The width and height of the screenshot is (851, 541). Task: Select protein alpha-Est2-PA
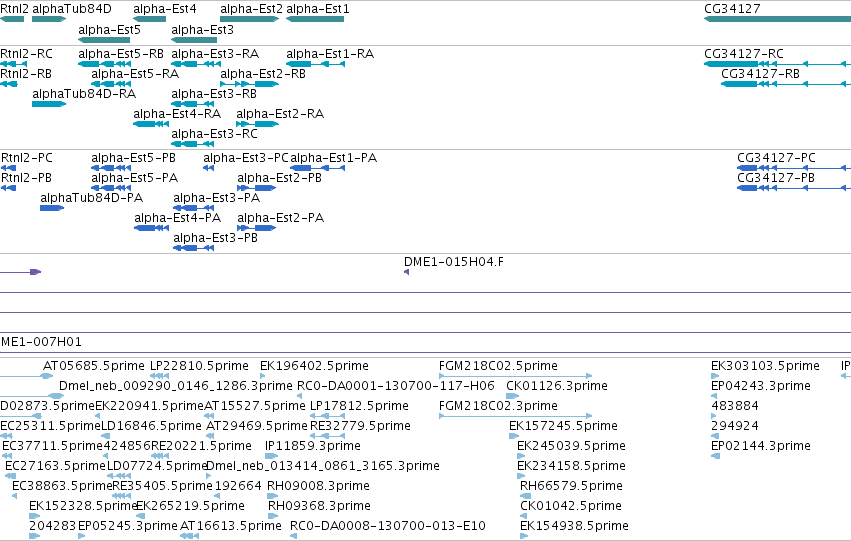[281, 218]
